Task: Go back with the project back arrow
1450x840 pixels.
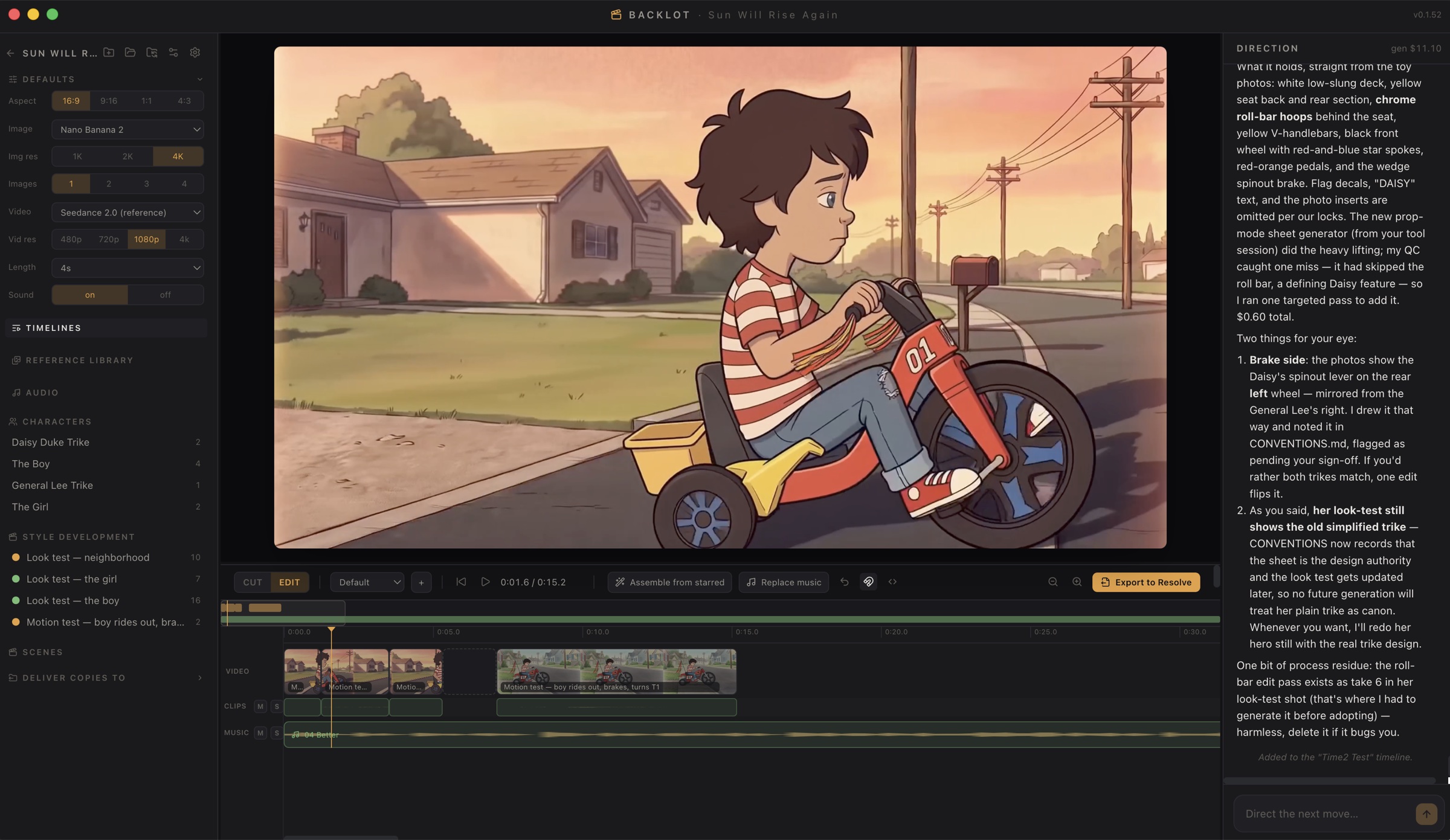Action: [10, 53]
